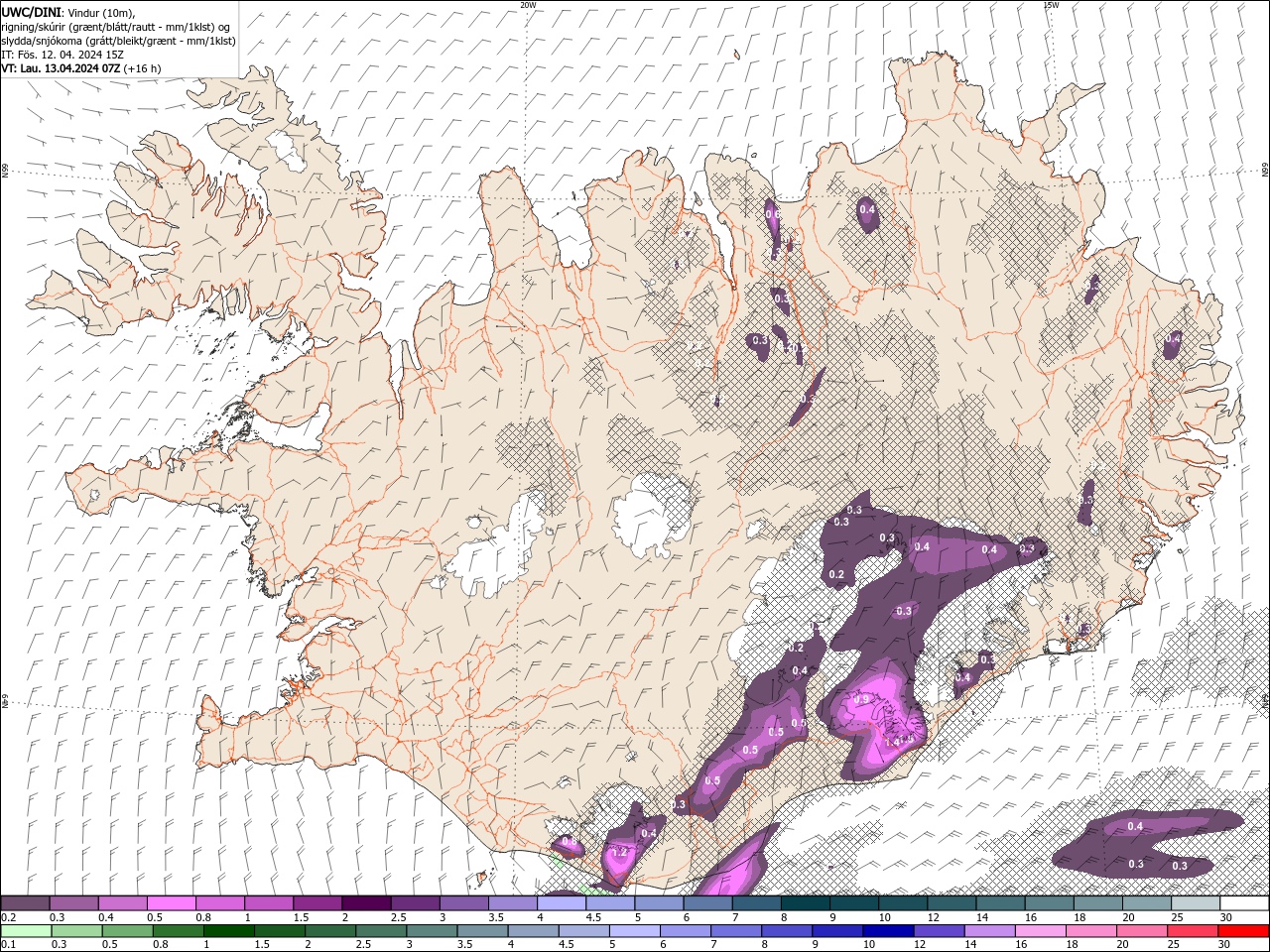Click the '15W' longitude label
The height and width of the screenshot is (952, 1270).
[1051, 5]
